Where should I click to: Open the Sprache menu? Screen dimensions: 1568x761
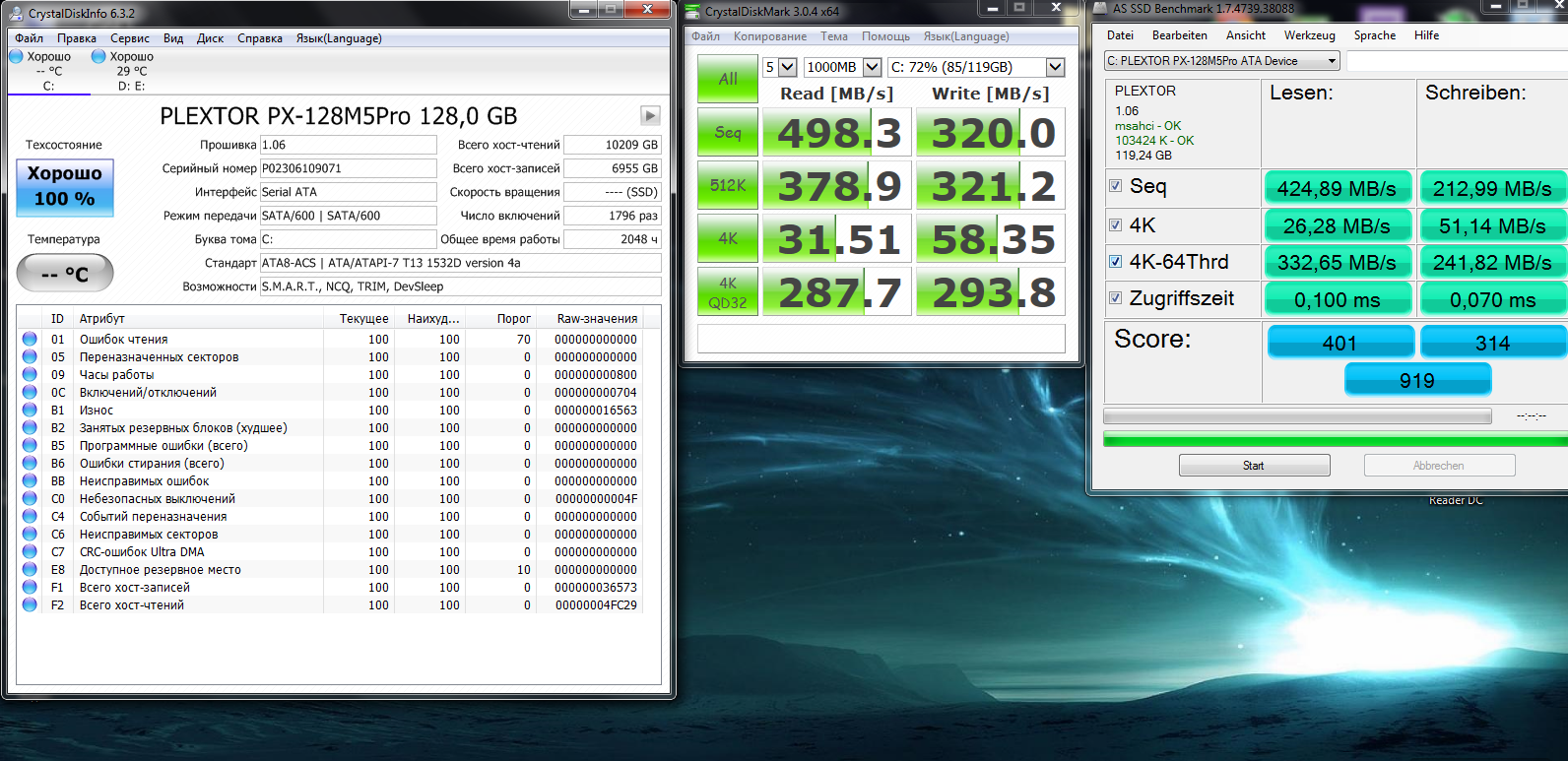coord(1375,35)
